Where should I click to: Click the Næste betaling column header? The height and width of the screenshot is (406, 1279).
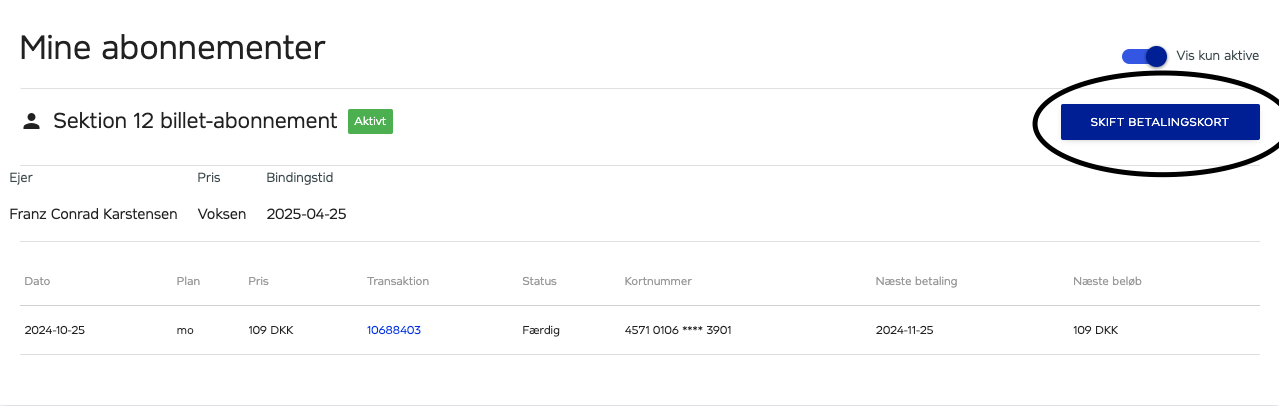coord(916,281)
